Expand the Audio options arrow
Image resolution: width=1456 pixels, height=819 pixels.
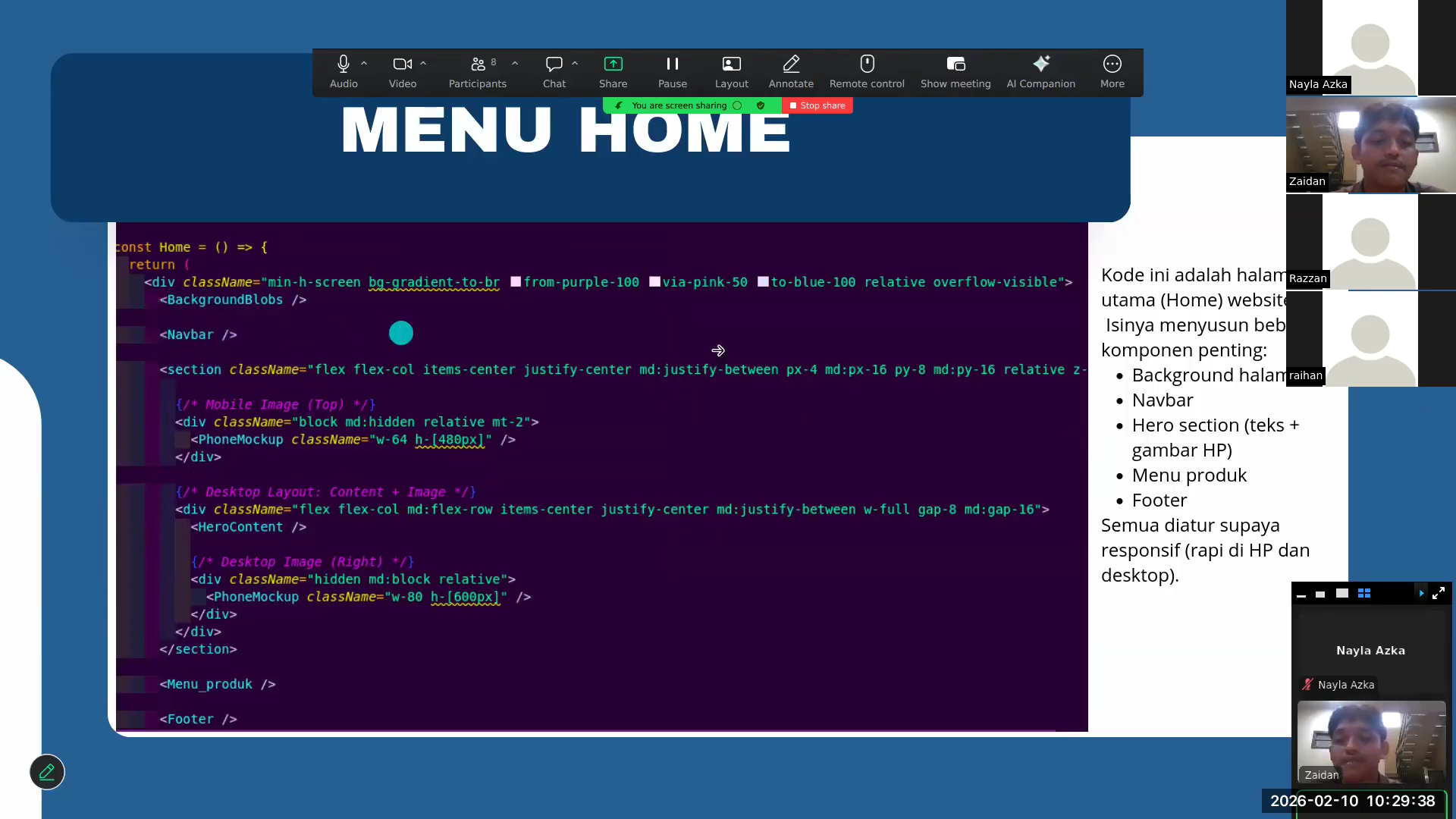[x=364, y=64]
